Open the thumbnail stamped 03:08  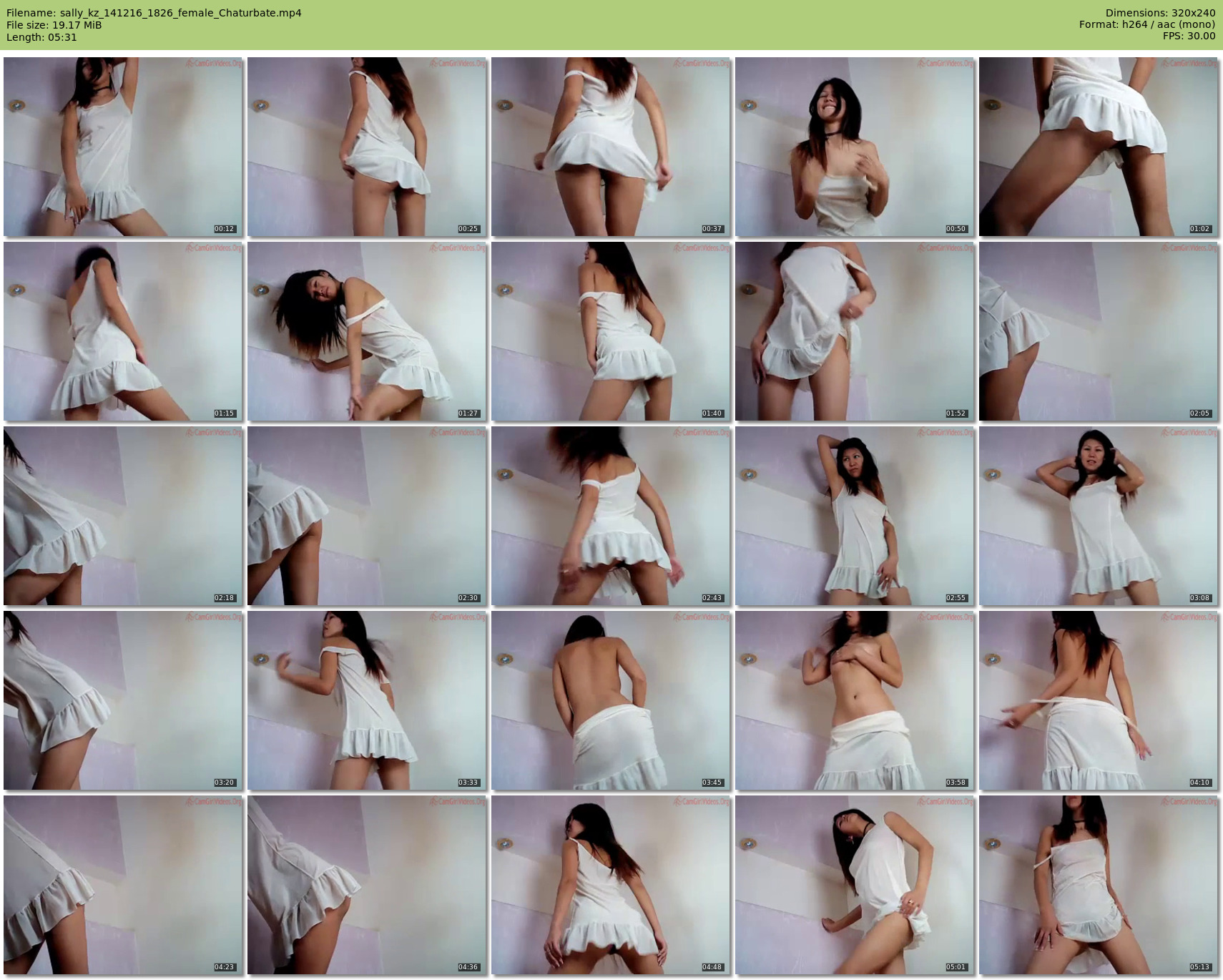point(1099,516)
